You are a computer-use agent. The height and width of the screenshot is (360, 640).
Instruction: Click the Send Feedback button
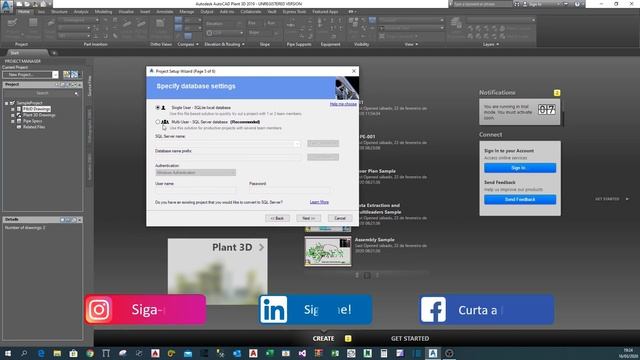coord(520,200)
